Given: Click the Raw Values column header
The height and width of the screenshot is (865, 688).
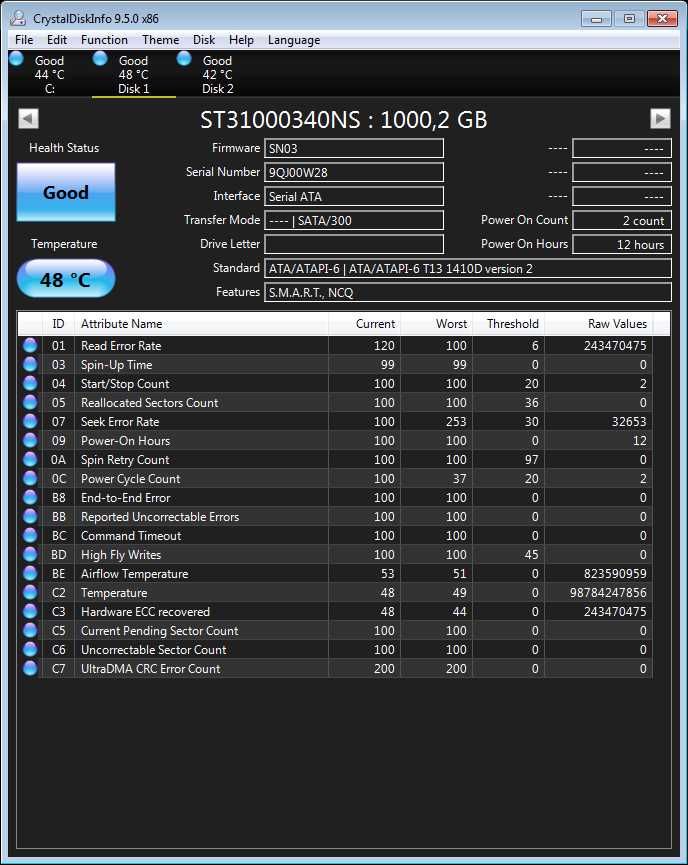Looking at the screenshot, I should (x=599, y=324).
